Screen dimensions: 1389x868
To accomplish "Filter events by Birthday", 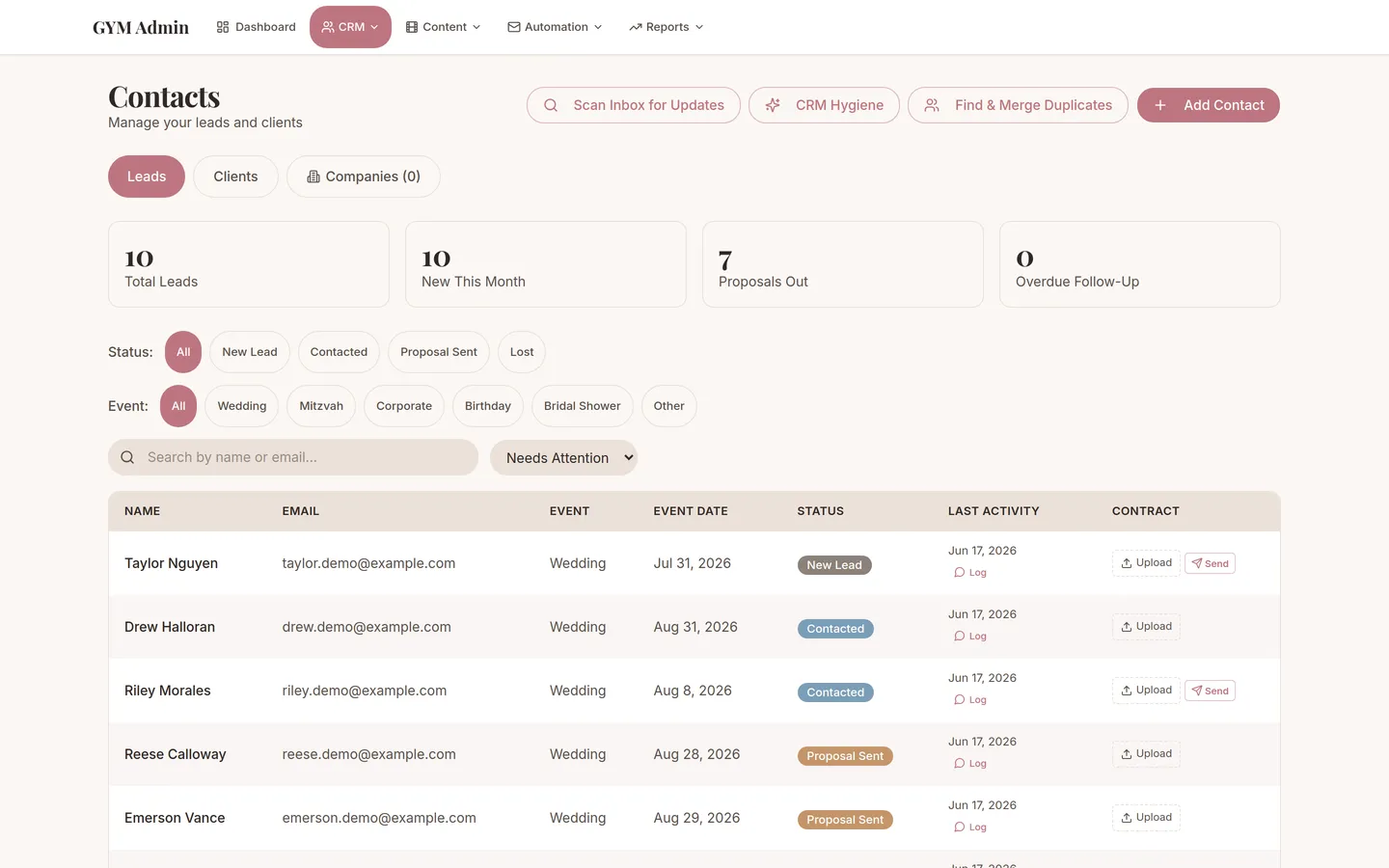I will tap(488, 406).
